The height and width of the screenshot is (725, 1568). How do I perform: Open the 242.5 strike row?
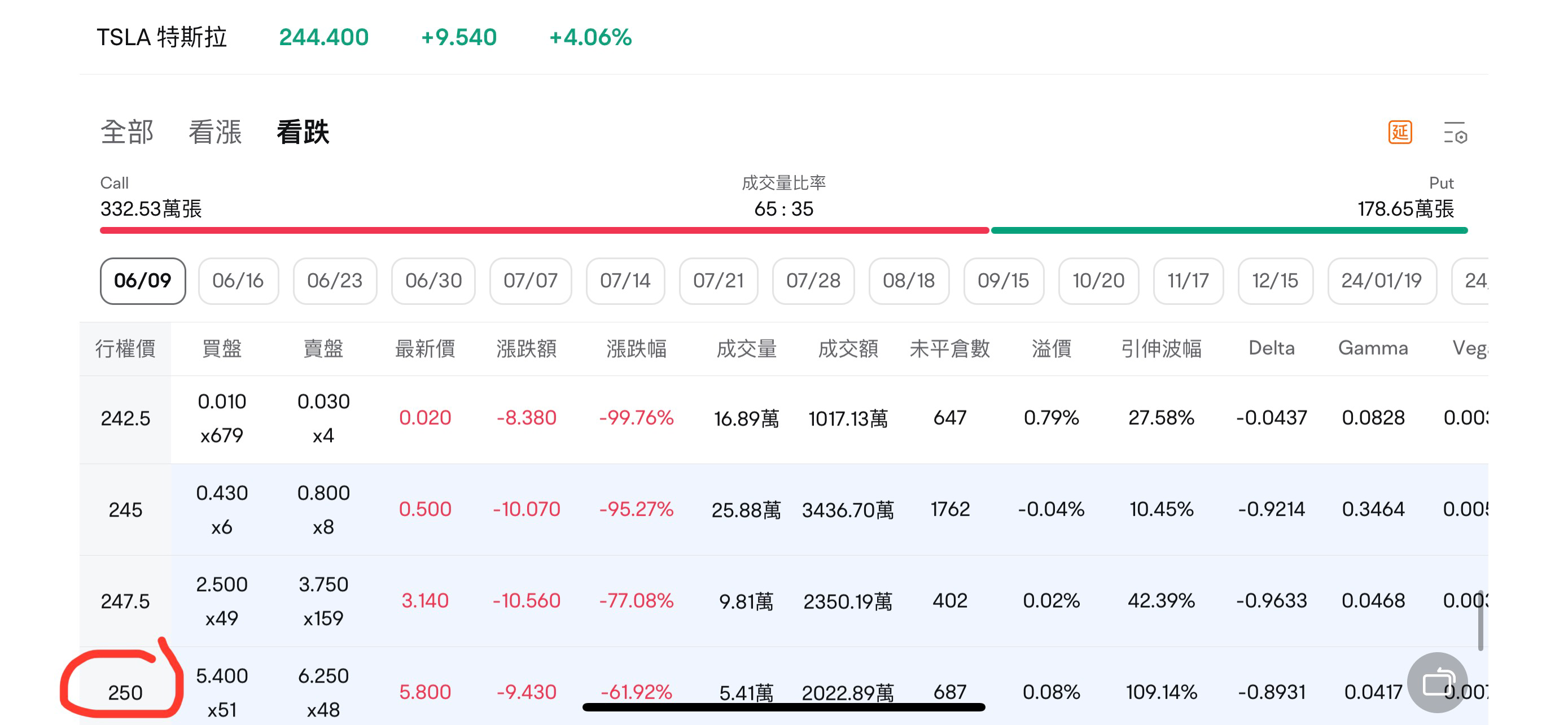click(x=783, y=419)
